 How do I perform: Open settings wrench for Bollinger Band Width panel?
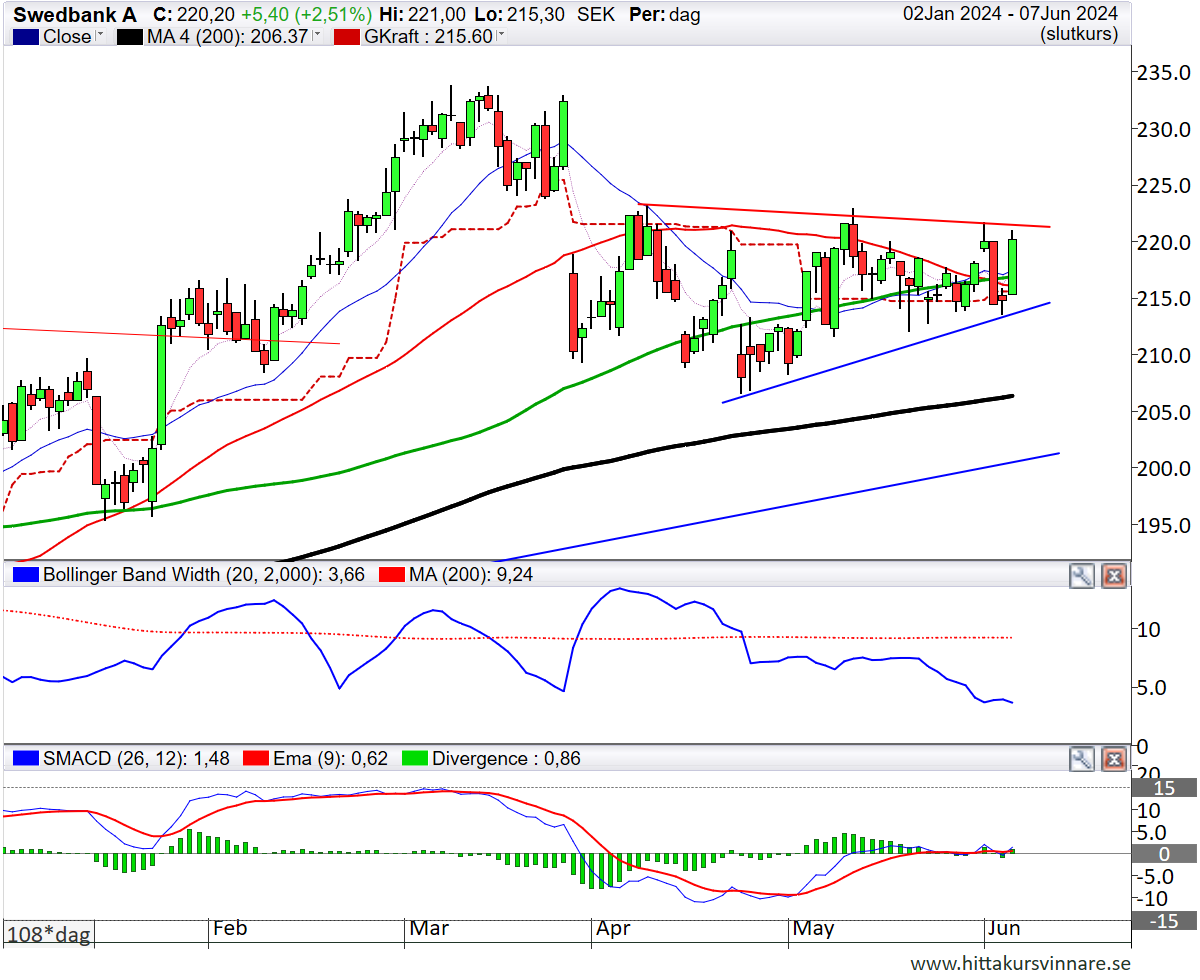tap(1082, 575)
